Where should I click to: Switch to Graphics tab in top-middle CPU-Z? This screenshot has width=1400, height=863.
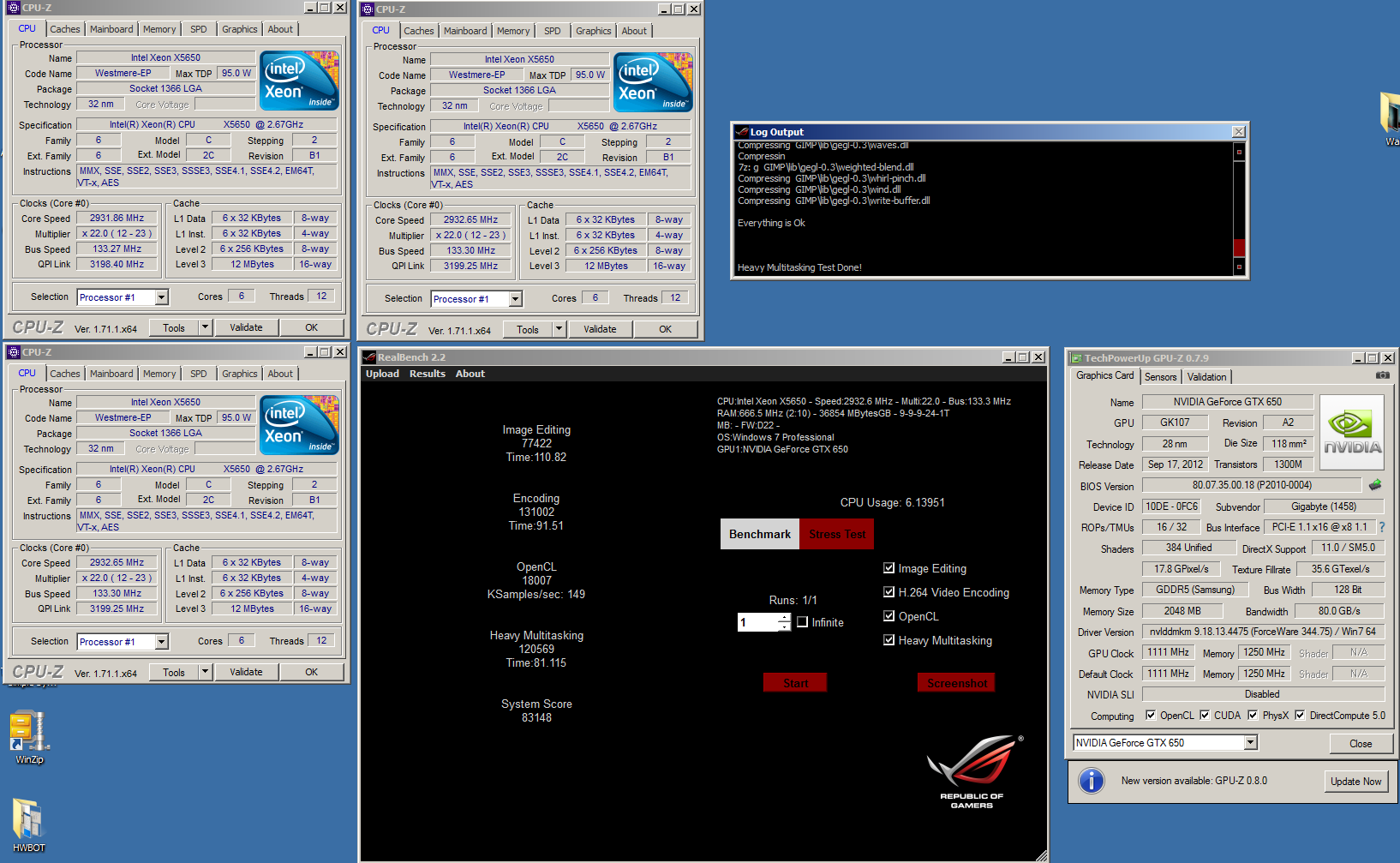(593, 31)
